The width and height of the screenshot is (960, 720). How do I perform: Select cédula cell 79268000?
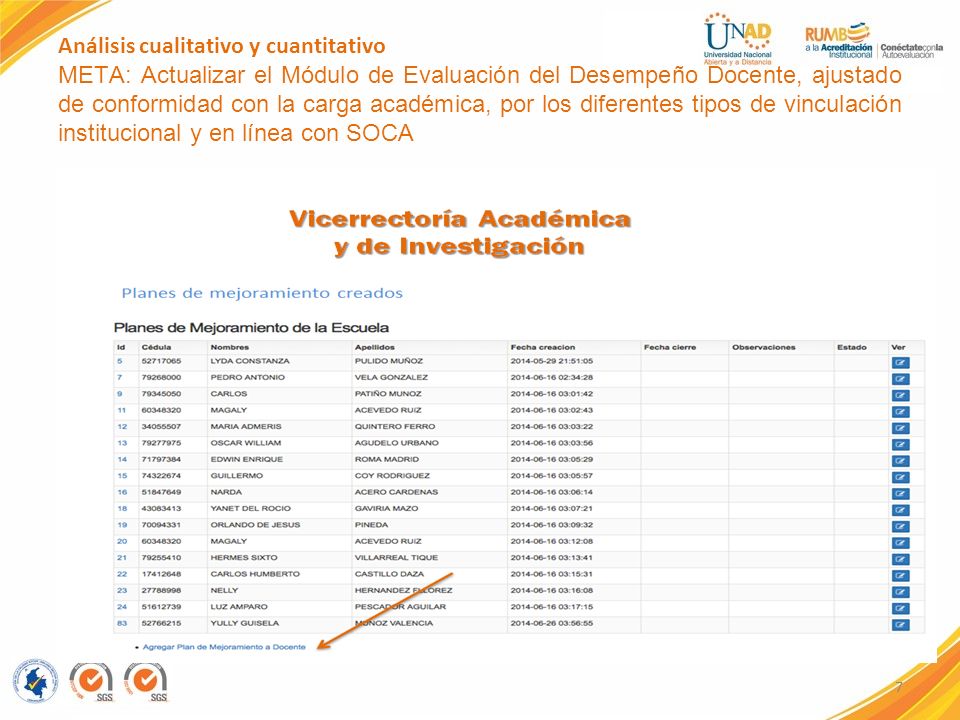(161, 377)
